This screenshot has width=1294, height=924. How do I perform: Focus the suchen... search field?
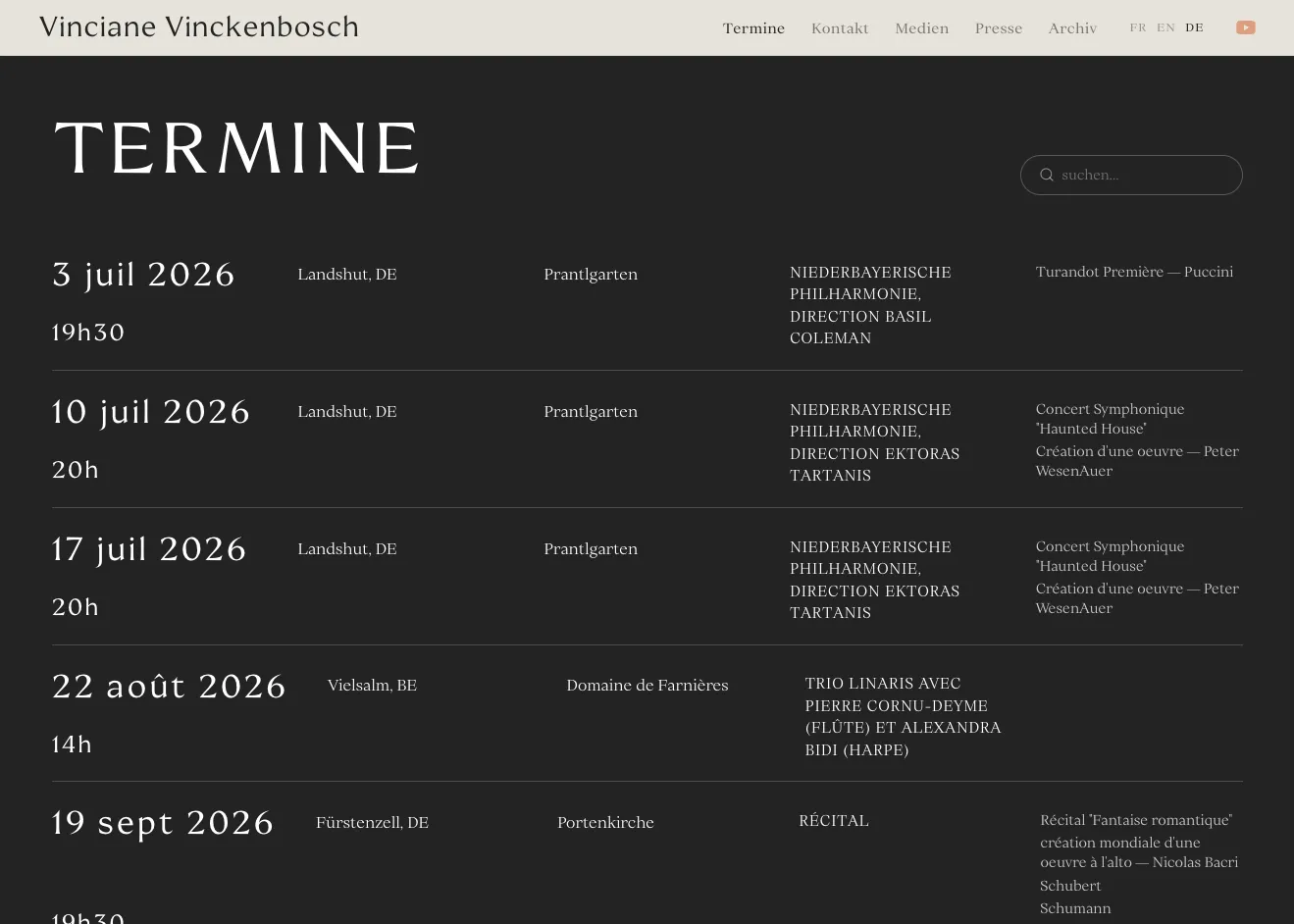coord(1131,175)
